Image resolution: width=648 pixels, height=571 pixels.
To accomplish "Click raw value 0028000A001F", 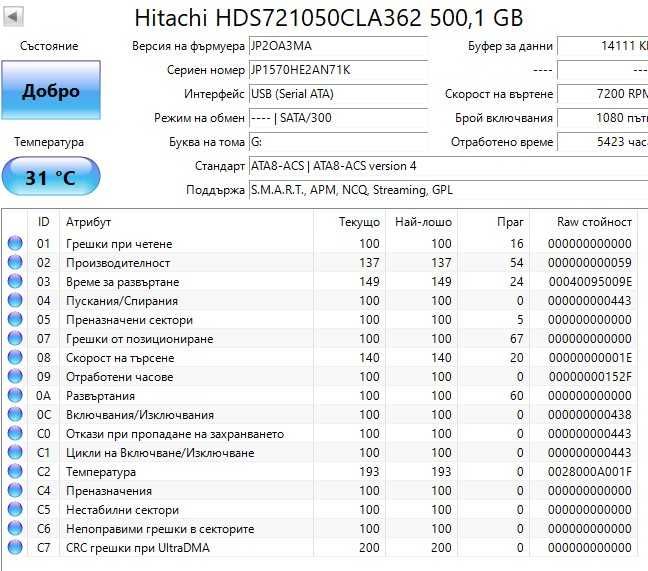I will (x=590, y=471).
